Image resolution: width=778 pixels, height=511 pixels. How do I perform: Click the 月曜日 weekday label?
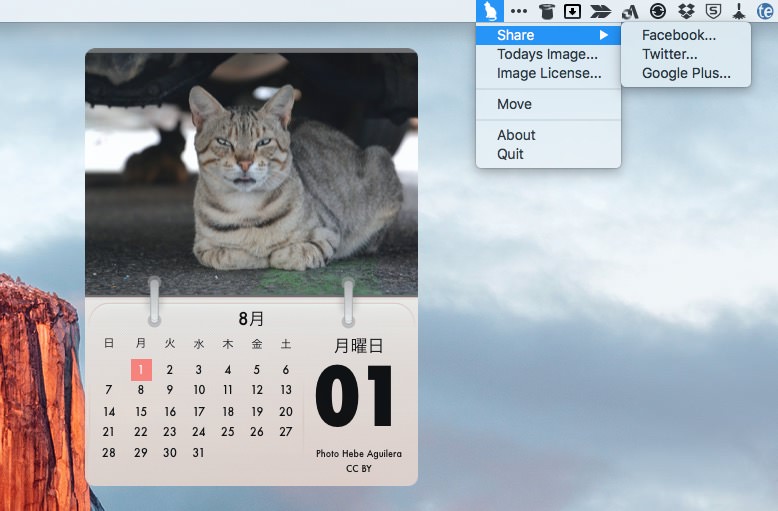click(x=359, y=346)
